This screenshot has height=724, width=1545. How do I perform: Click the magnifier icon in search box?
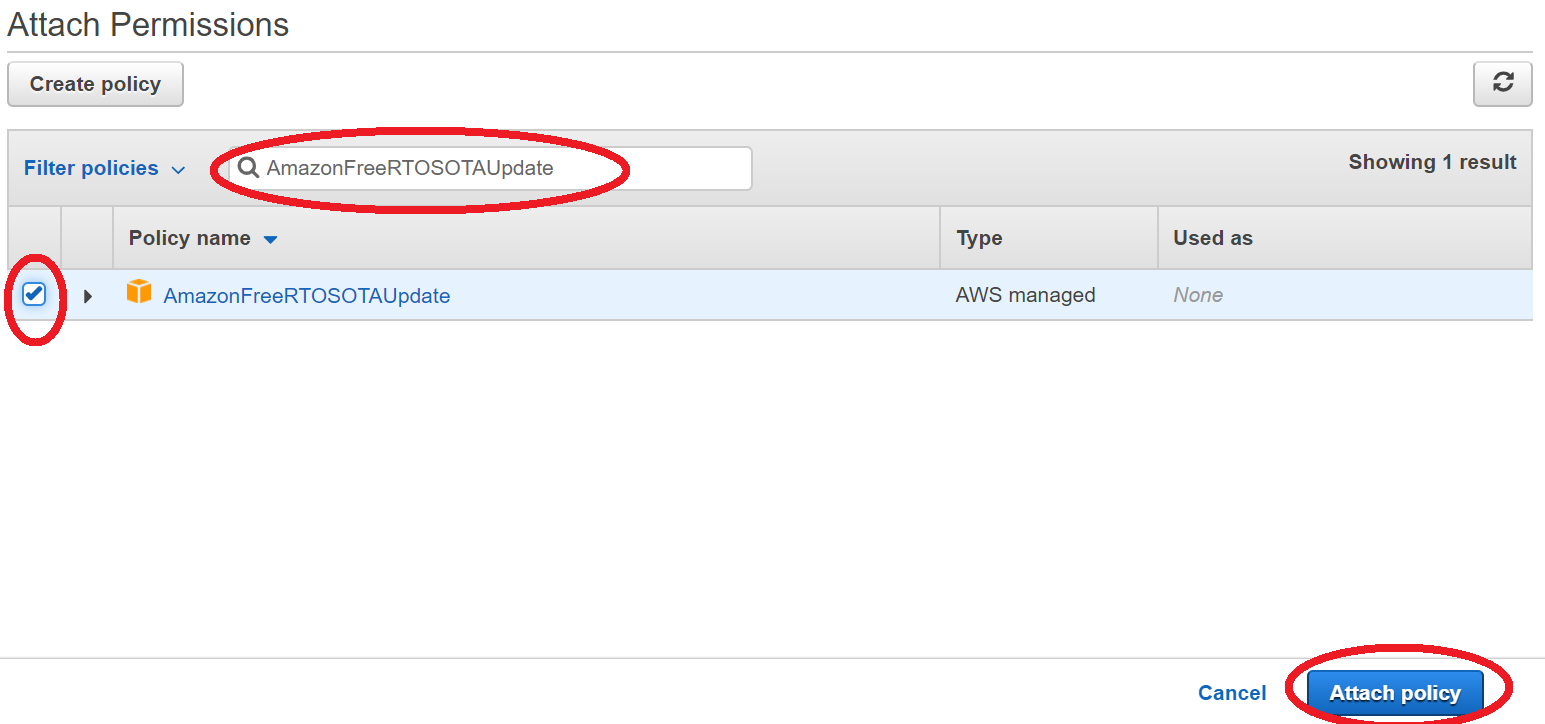(248, 167)
